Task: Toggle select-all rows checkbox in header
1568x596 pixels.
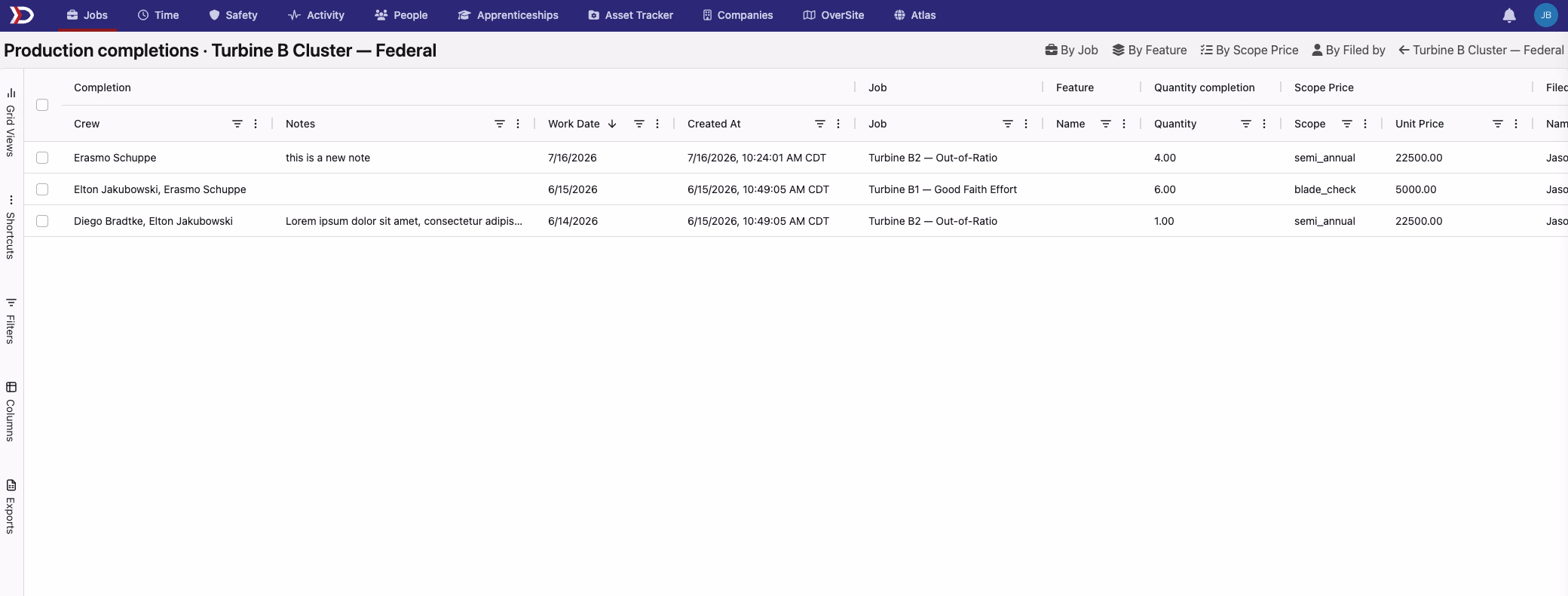Action: 42,105
